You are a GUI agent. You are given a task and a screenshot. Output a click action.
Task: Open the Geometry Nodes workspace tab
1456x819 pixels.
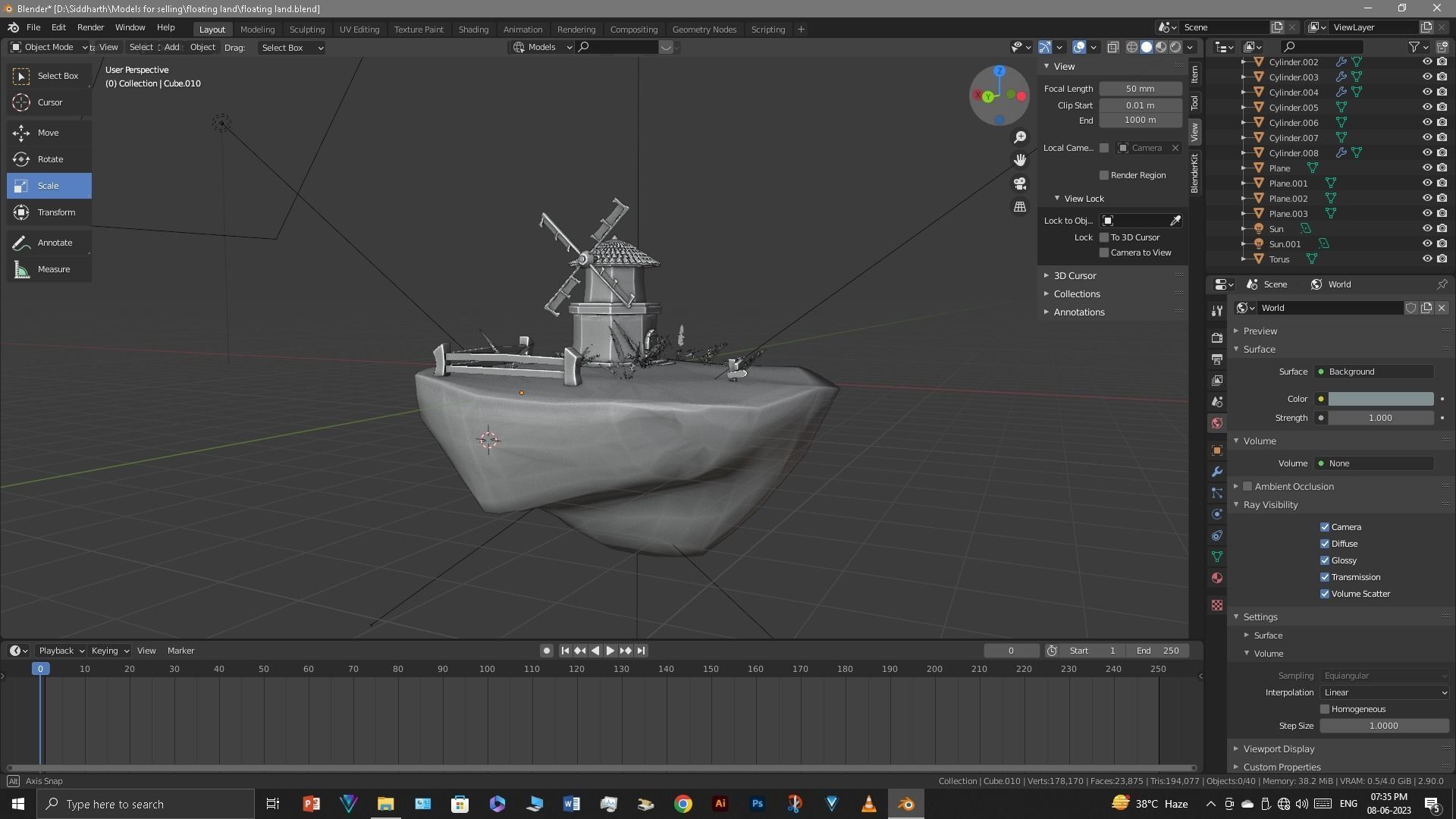[704, 30]
